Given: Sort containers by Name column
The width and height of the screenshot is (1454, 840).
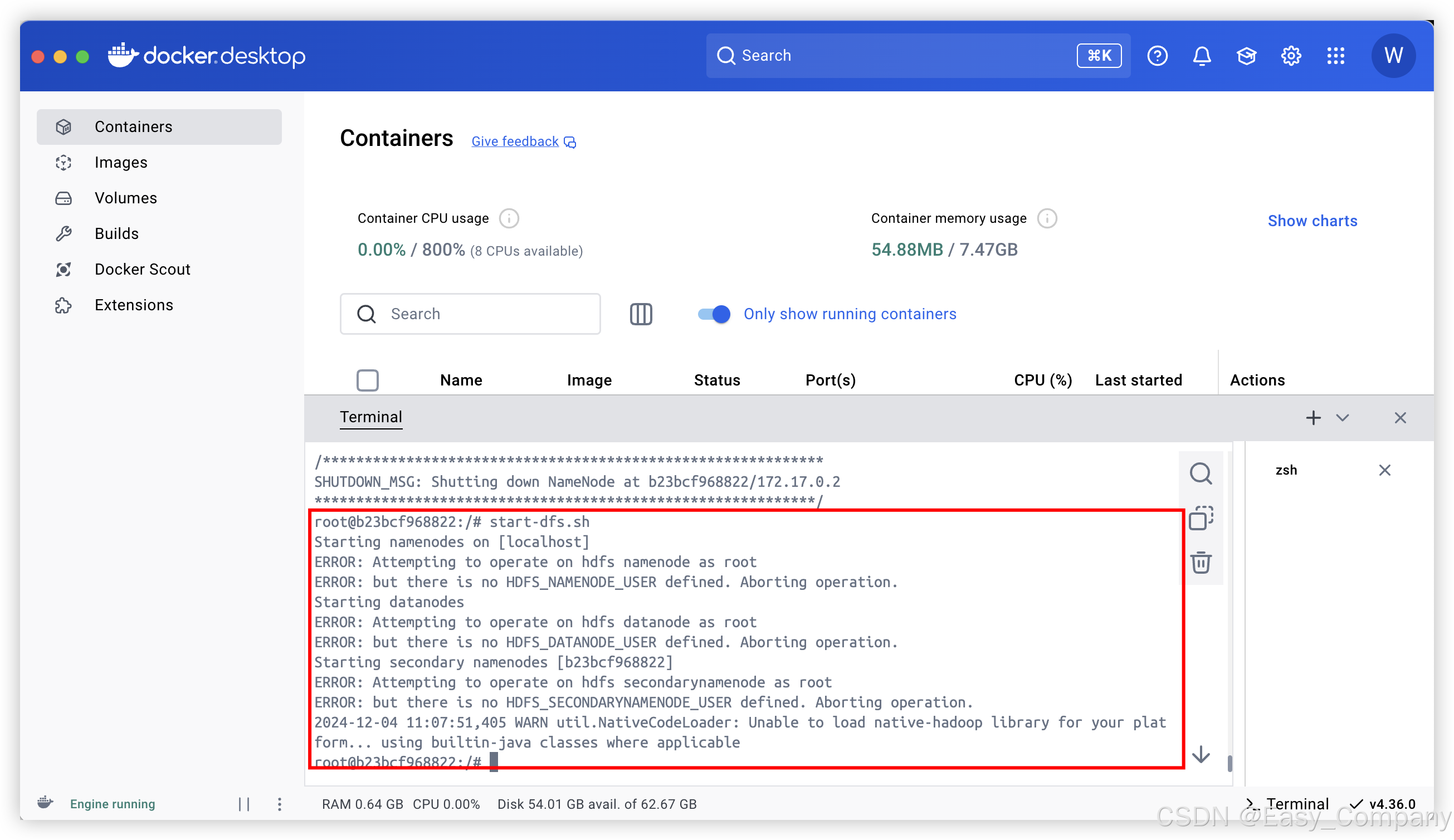Looking at the screenshot, I should (x=461, y=380).
